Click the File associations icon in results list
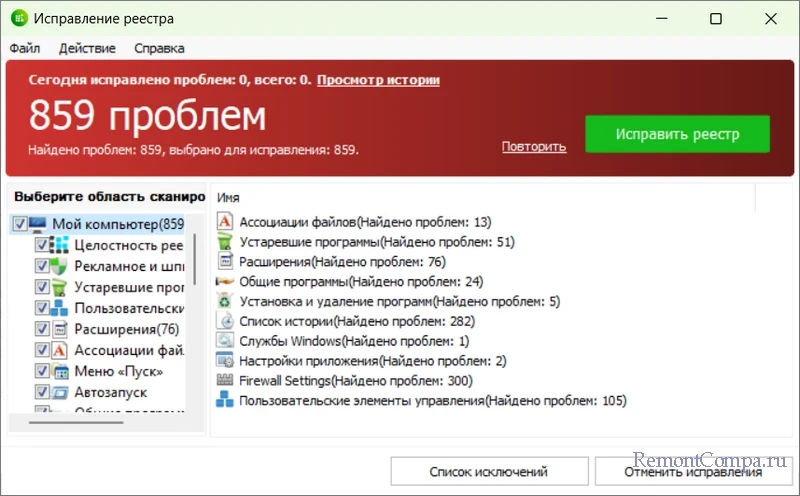The width and height of the screenshot is (800, 496). pos(225,221)
